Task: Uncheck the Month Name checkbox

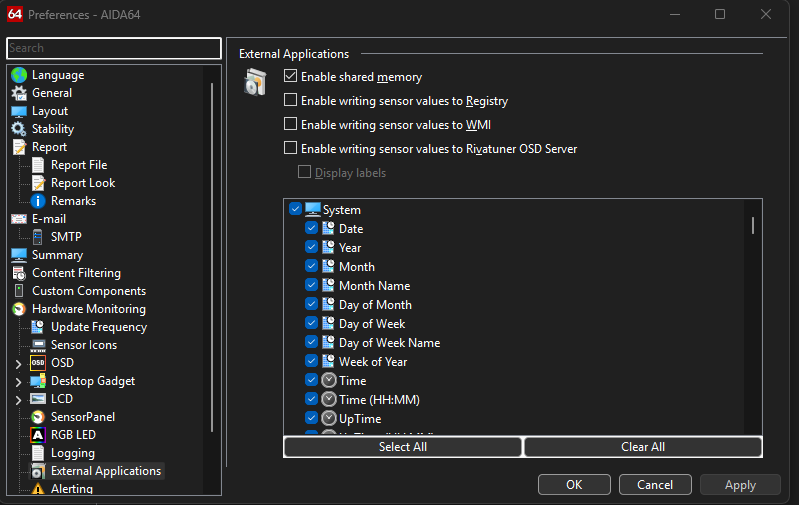Action: coord(311,285)
